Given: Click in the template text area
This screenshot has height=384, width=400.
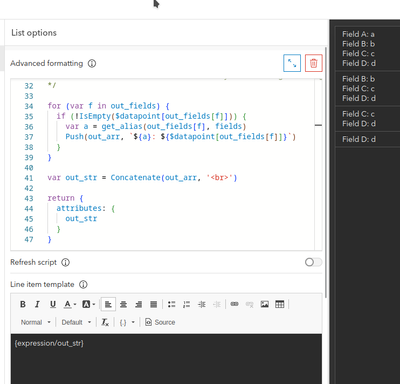Looking at the screenshot, I should click(166, 359).
